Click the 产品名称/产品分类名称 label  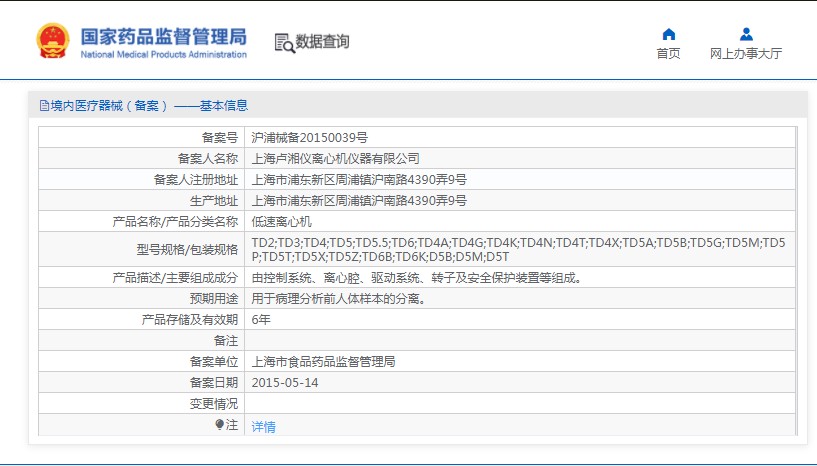175,222
